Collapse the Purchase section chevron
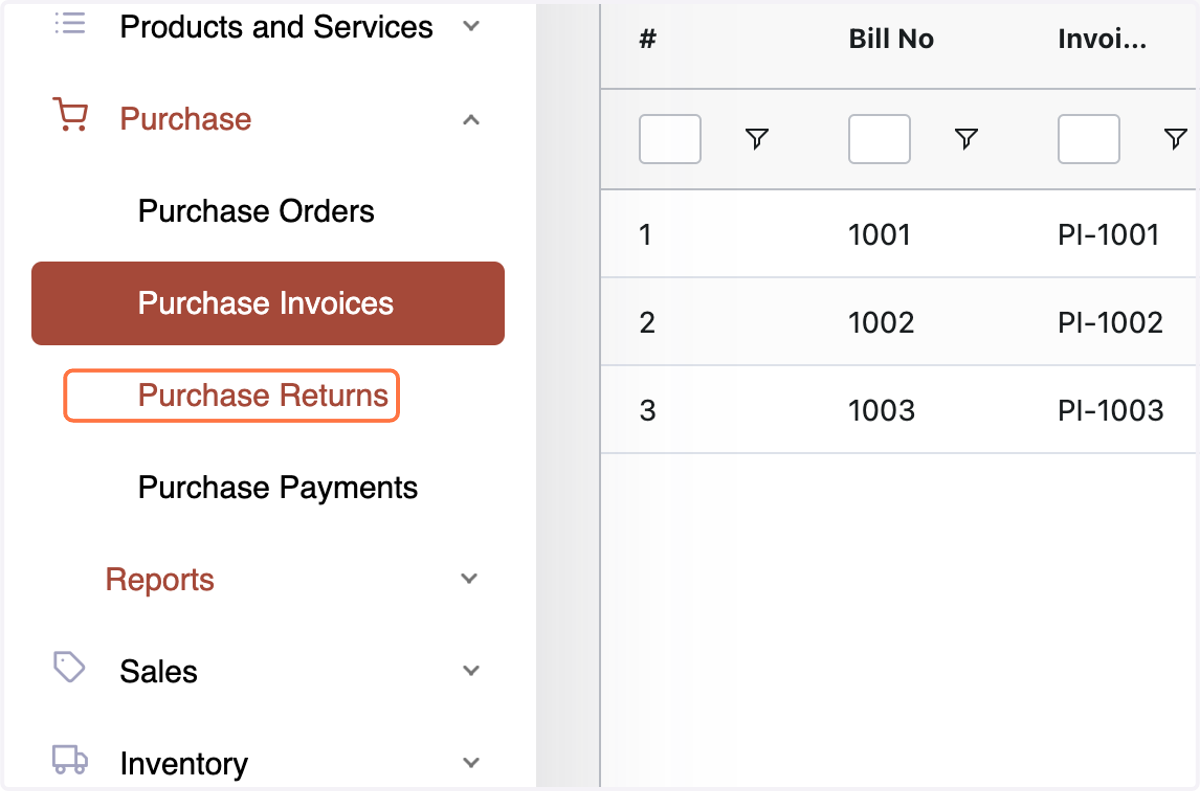Screen dimensions: 1200x791 pyautogui.click(x=471, y=120)
